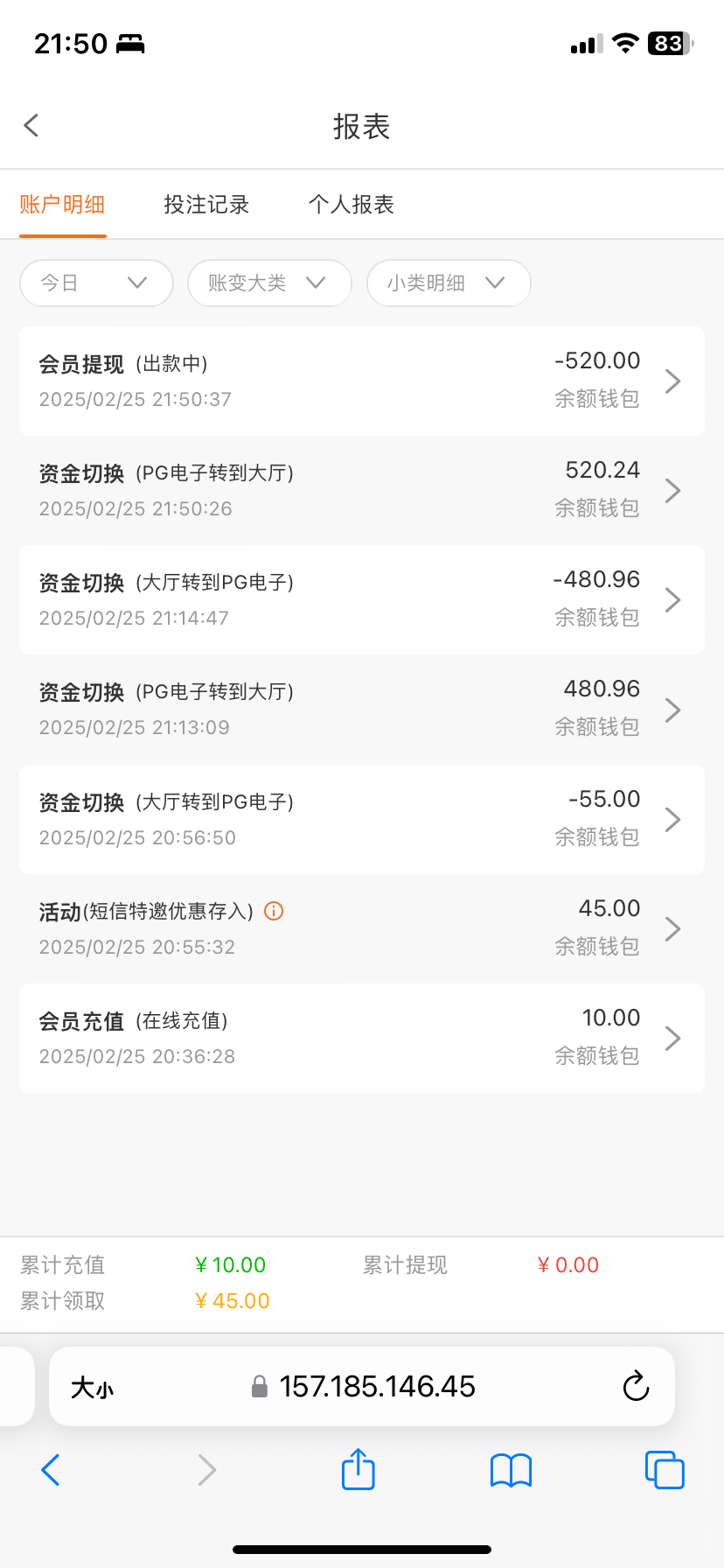
Task: Tap the Safari reload page icon
Action: (636, 1386)
